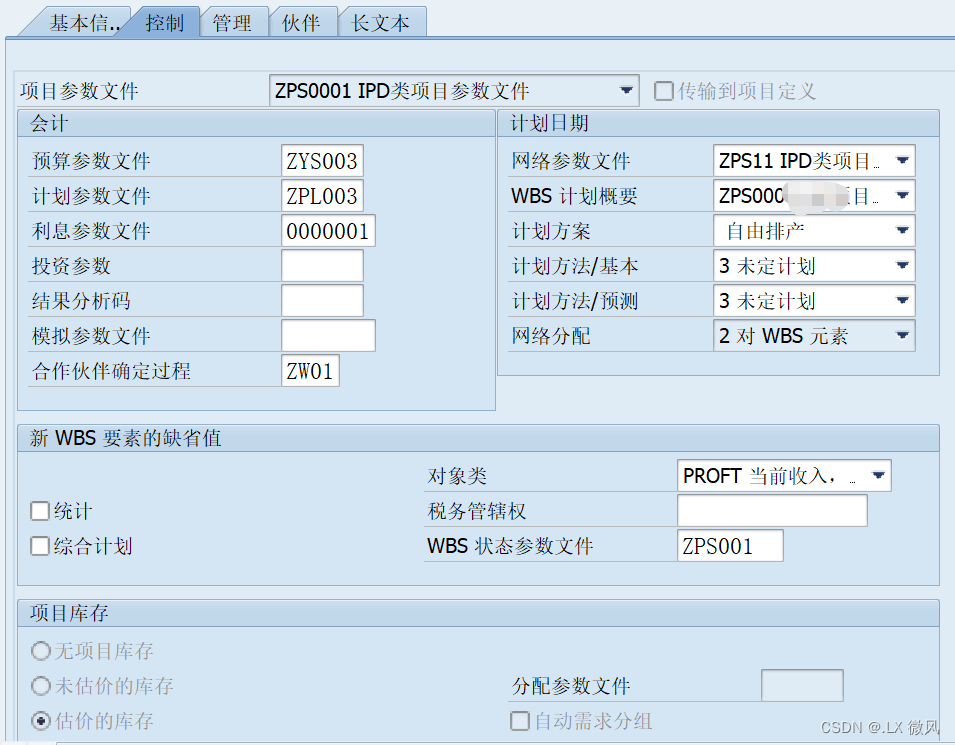
Task: Select the 长文本 tab
Action: (381, 23)
